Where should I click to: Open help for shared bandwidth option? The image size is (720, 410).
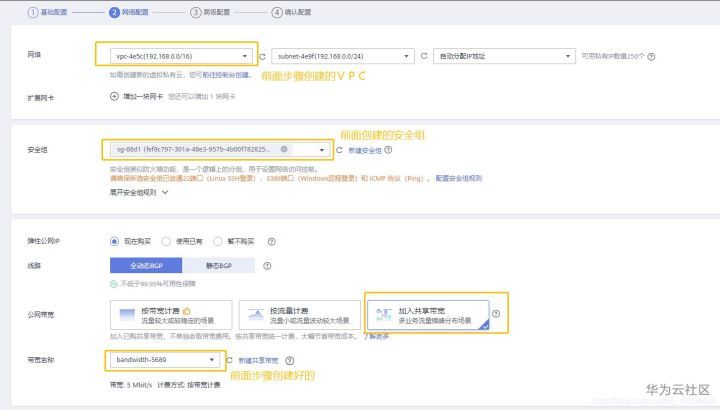tap(496, 314)
